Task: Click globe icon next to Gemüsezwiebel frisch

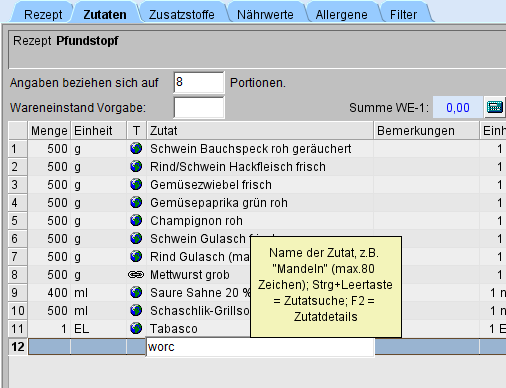Action: [136, 184]
